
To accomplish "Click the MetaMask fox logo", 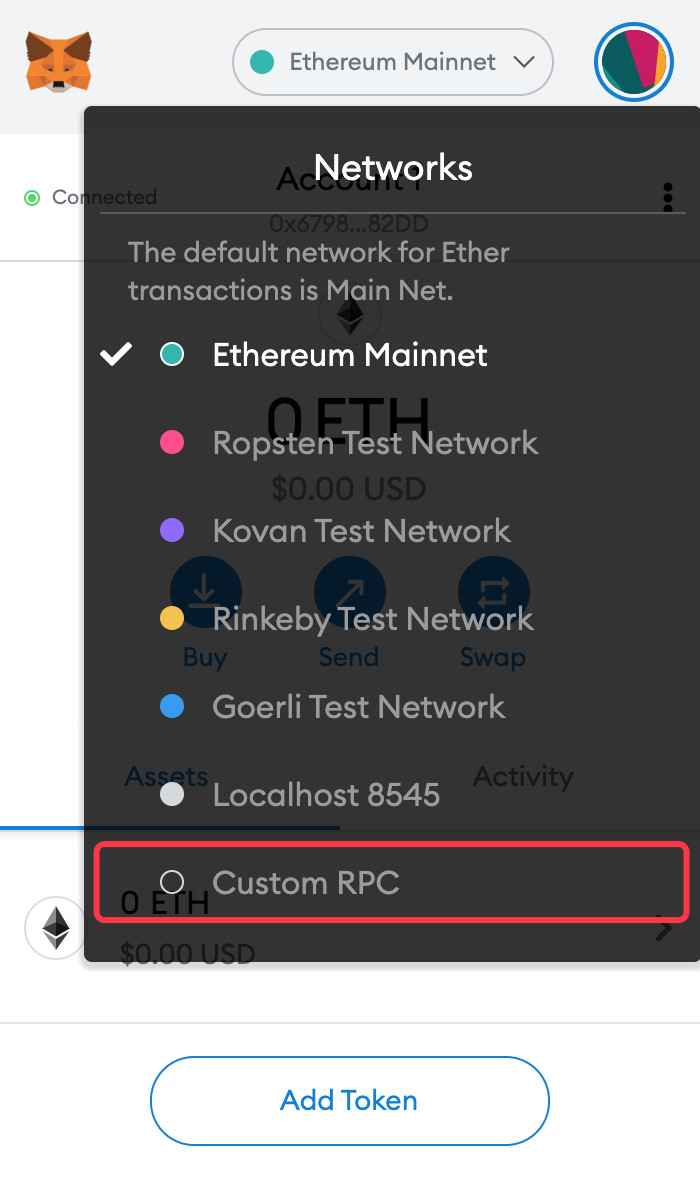I will pos(59,62).
